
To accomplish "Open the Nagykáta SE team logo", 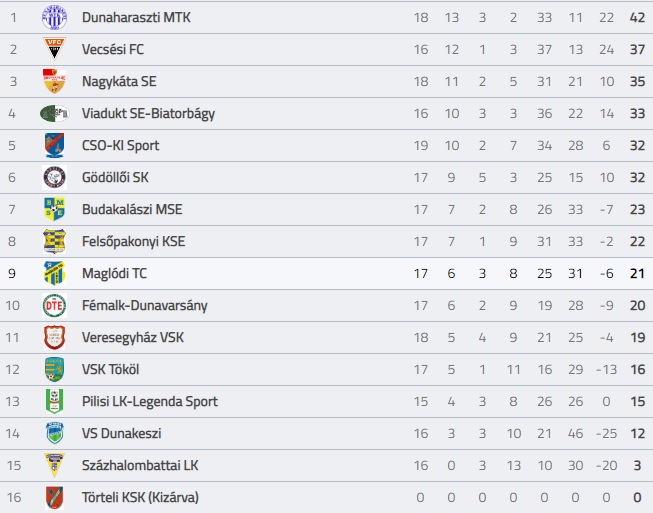I will [x=55, y=81].
